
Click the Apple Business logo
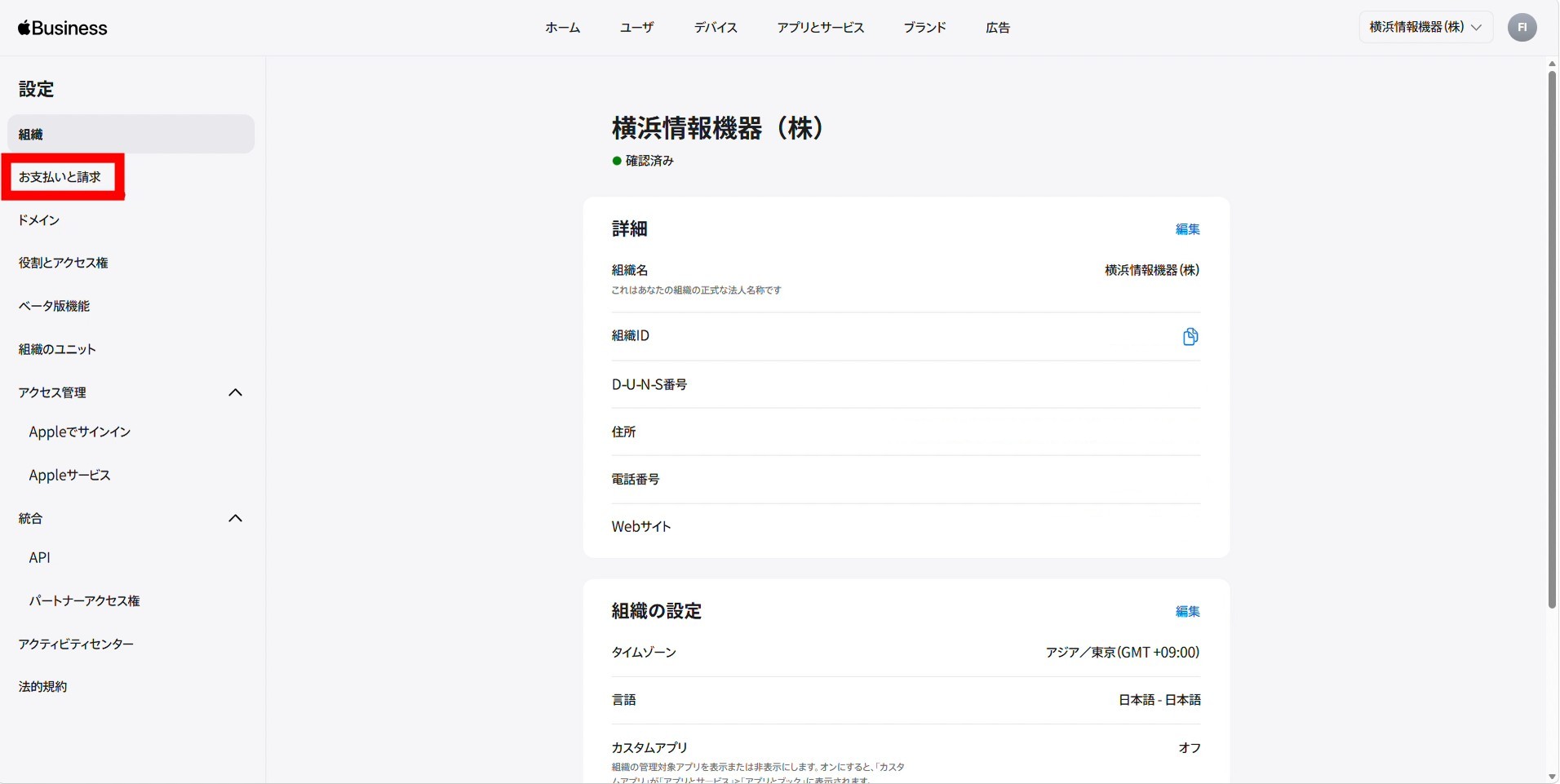[x=63, y=28]
